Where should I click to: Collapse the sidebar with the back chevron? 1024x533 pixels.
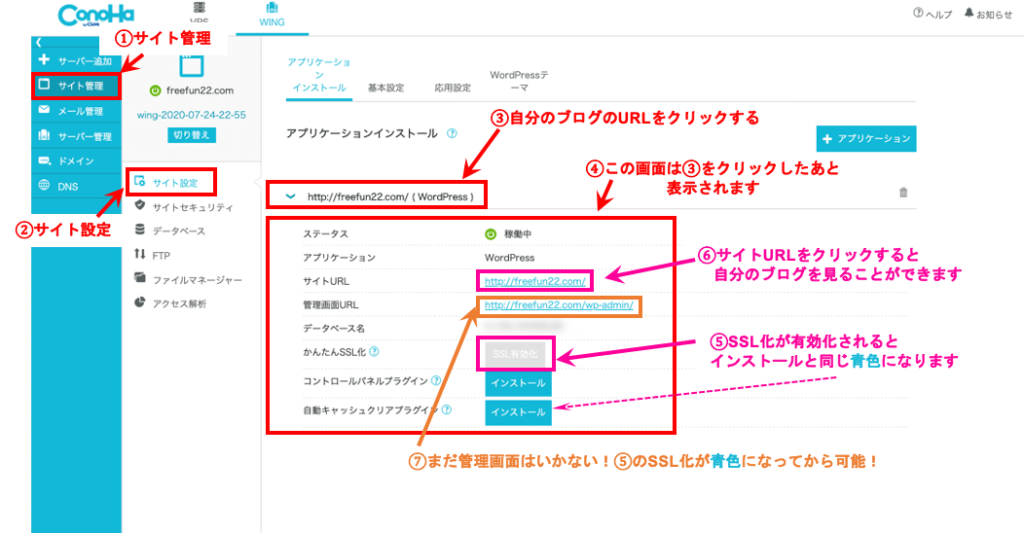39,42
